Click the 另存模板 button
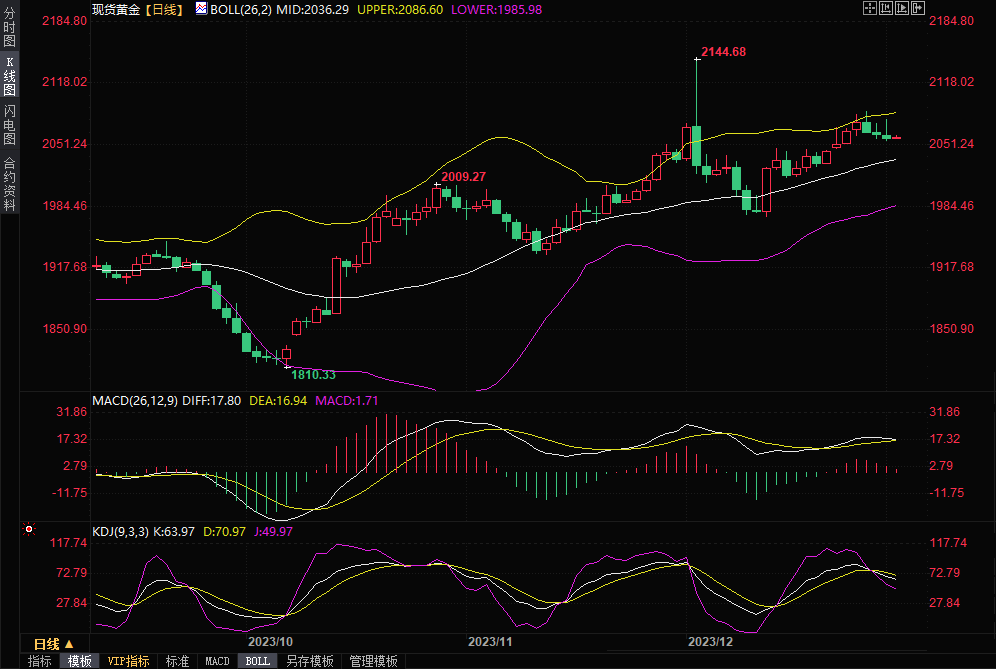The image size is (996, 669). (309, 661)
